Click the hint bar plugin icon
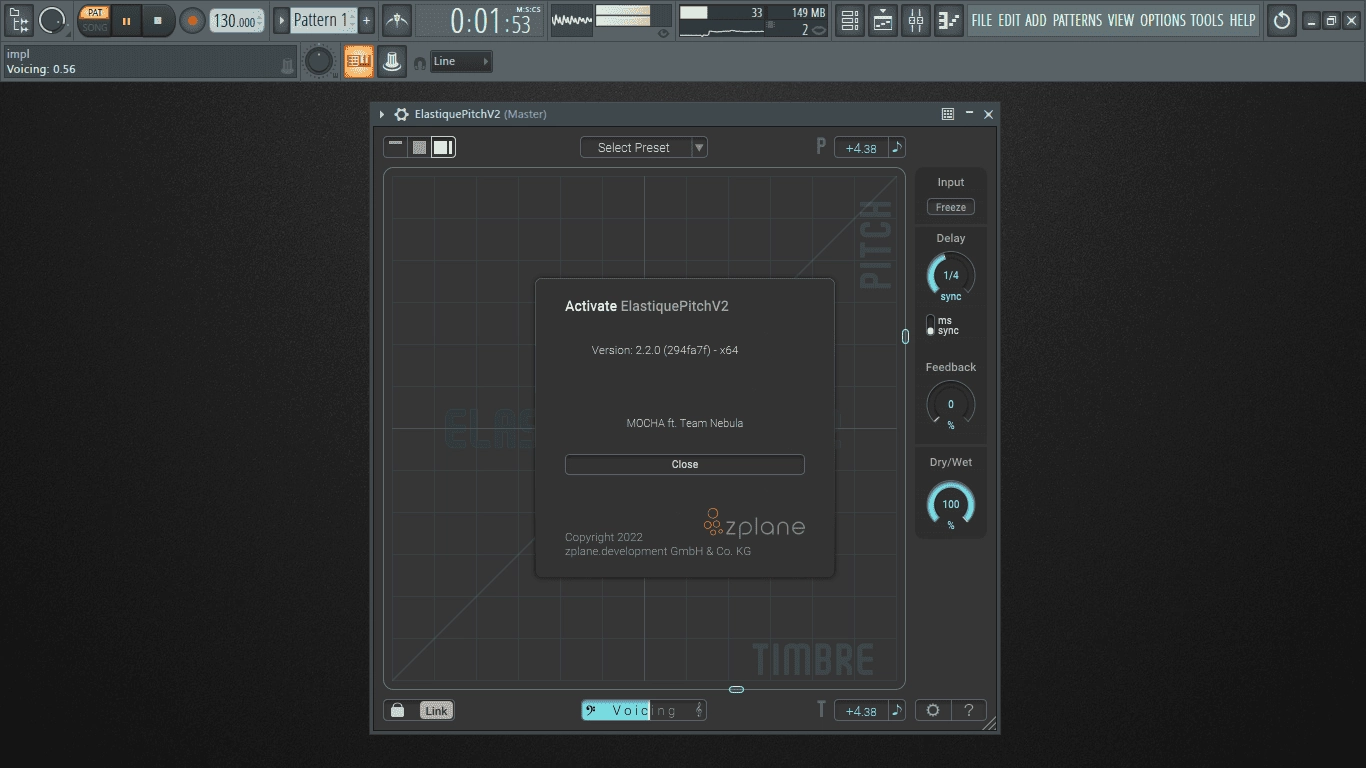Viewport: 1366px width, 768px height. click(288, 65)
